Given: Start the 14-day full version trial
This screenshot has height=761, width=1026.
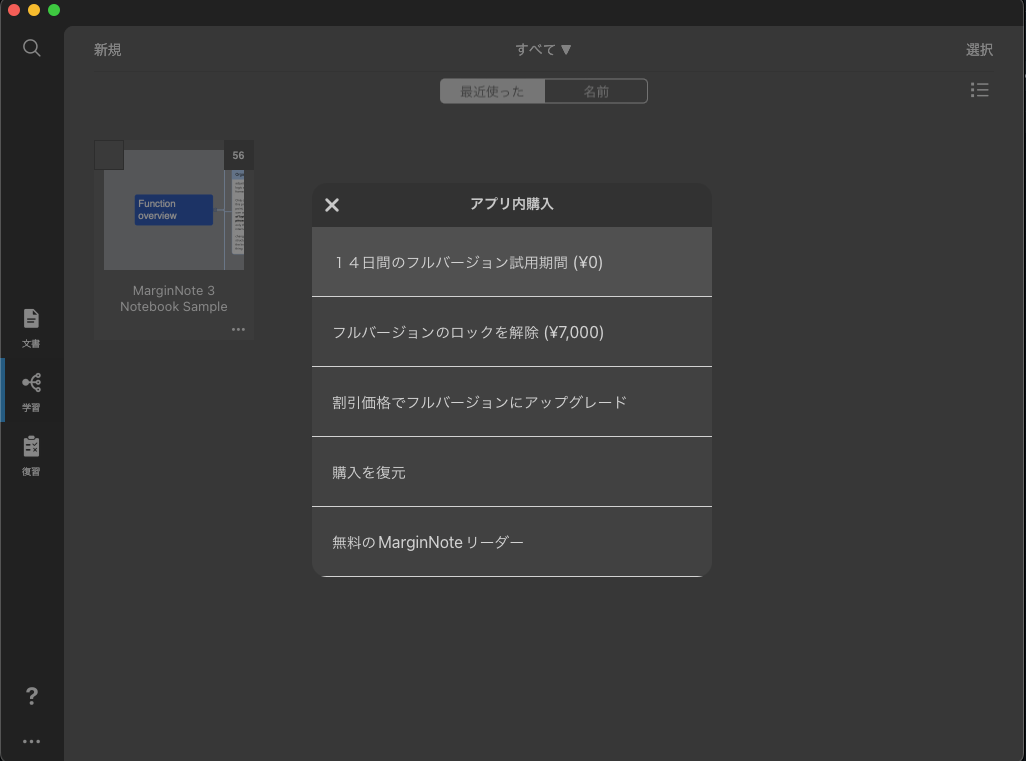Looking at the screenshot, I should [x=512, y=262].
